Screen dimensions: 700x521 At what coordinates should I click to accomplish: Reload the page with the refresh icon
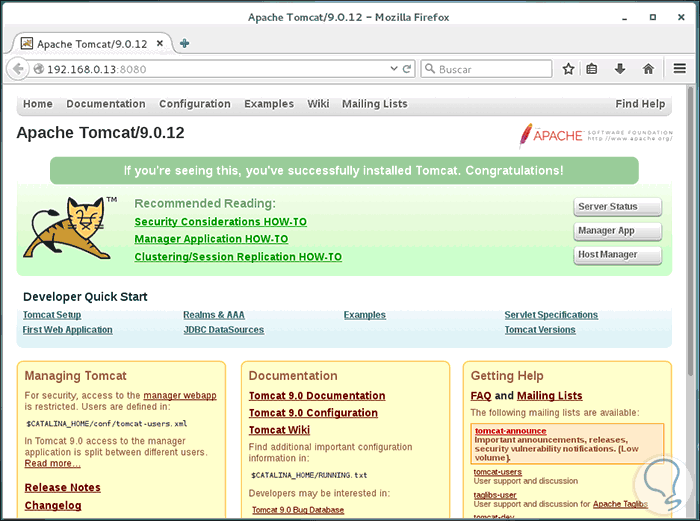click(407, 69)
